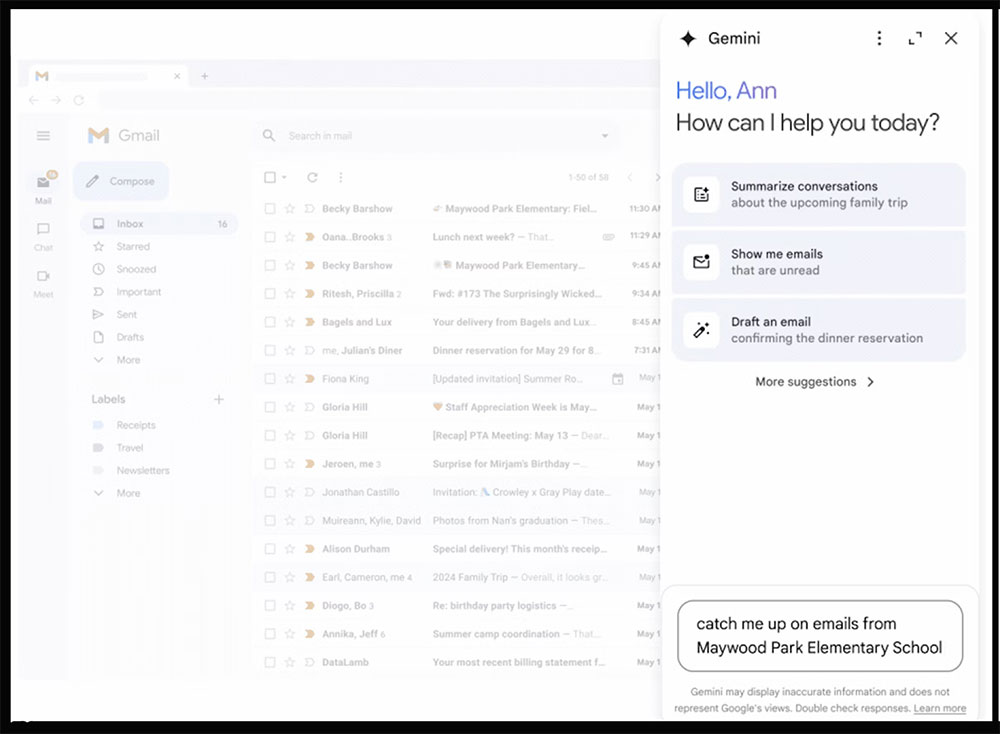Open search options dropdown arrow
This screenshot has width=1000, height=734.
605,136
